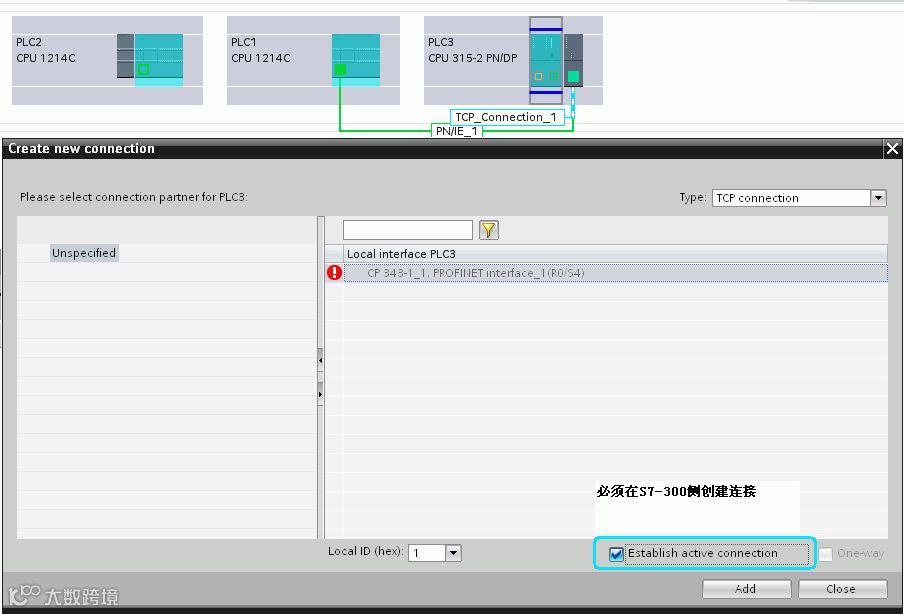This screenshot has width=904, height=614.
Task: Click PLC2 Ethernet port square
Action: [x=144, y=70]
